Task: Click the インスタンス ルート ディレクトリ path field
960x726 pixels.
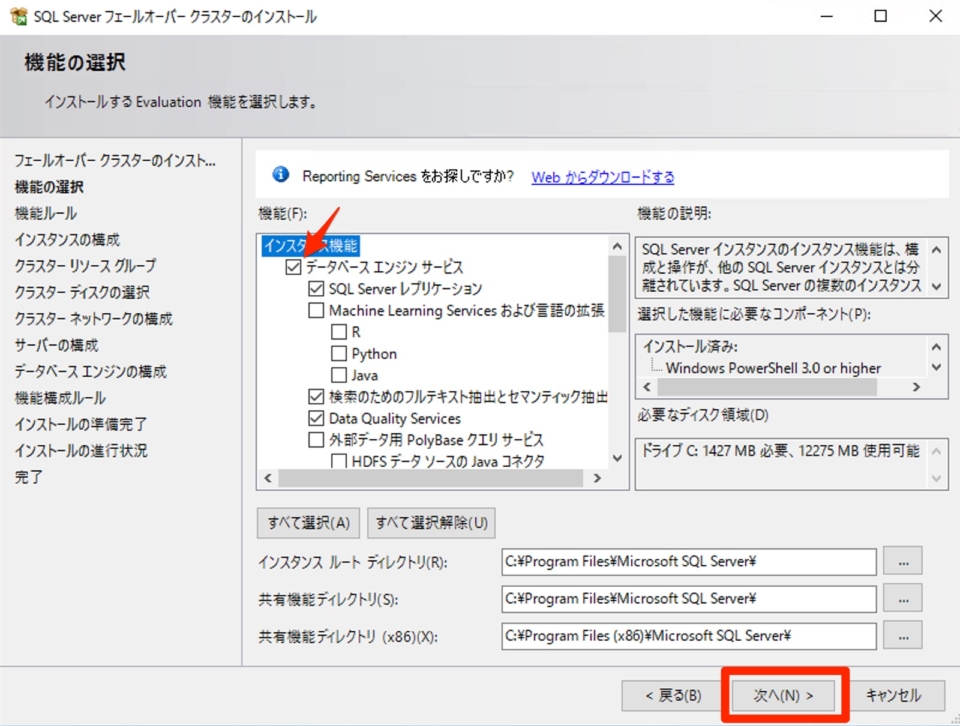Action: pyautogui.click(x=689, y=561)
